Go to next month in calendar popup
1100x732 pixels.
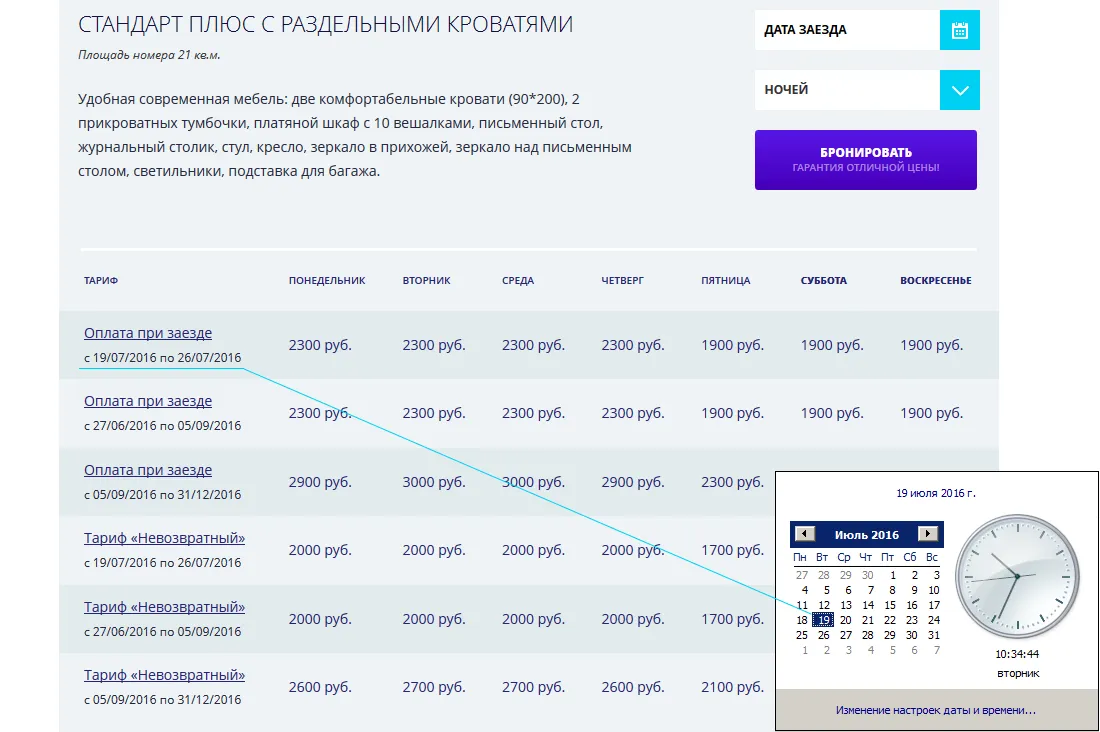[928, 534]
